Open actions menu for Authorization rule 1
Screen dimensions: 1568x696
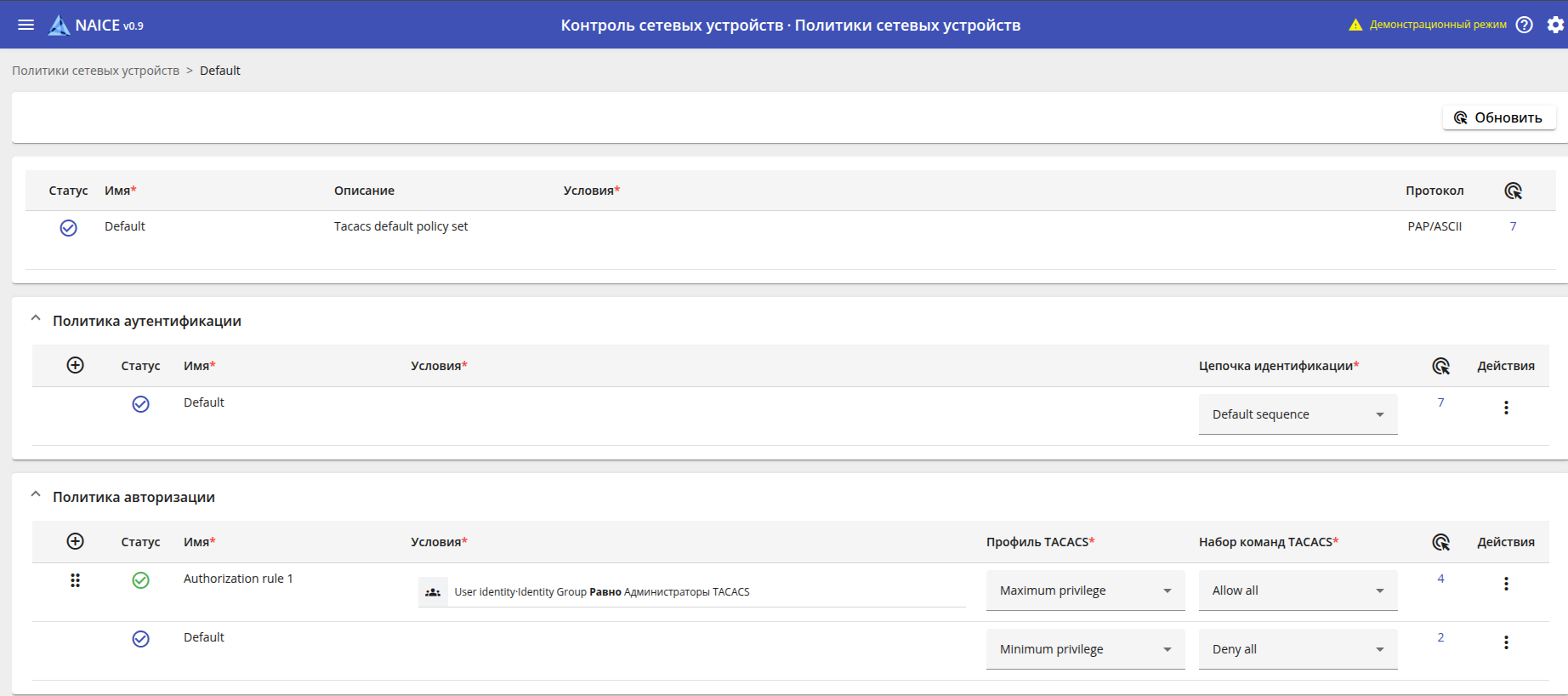tap(1506, 584)
